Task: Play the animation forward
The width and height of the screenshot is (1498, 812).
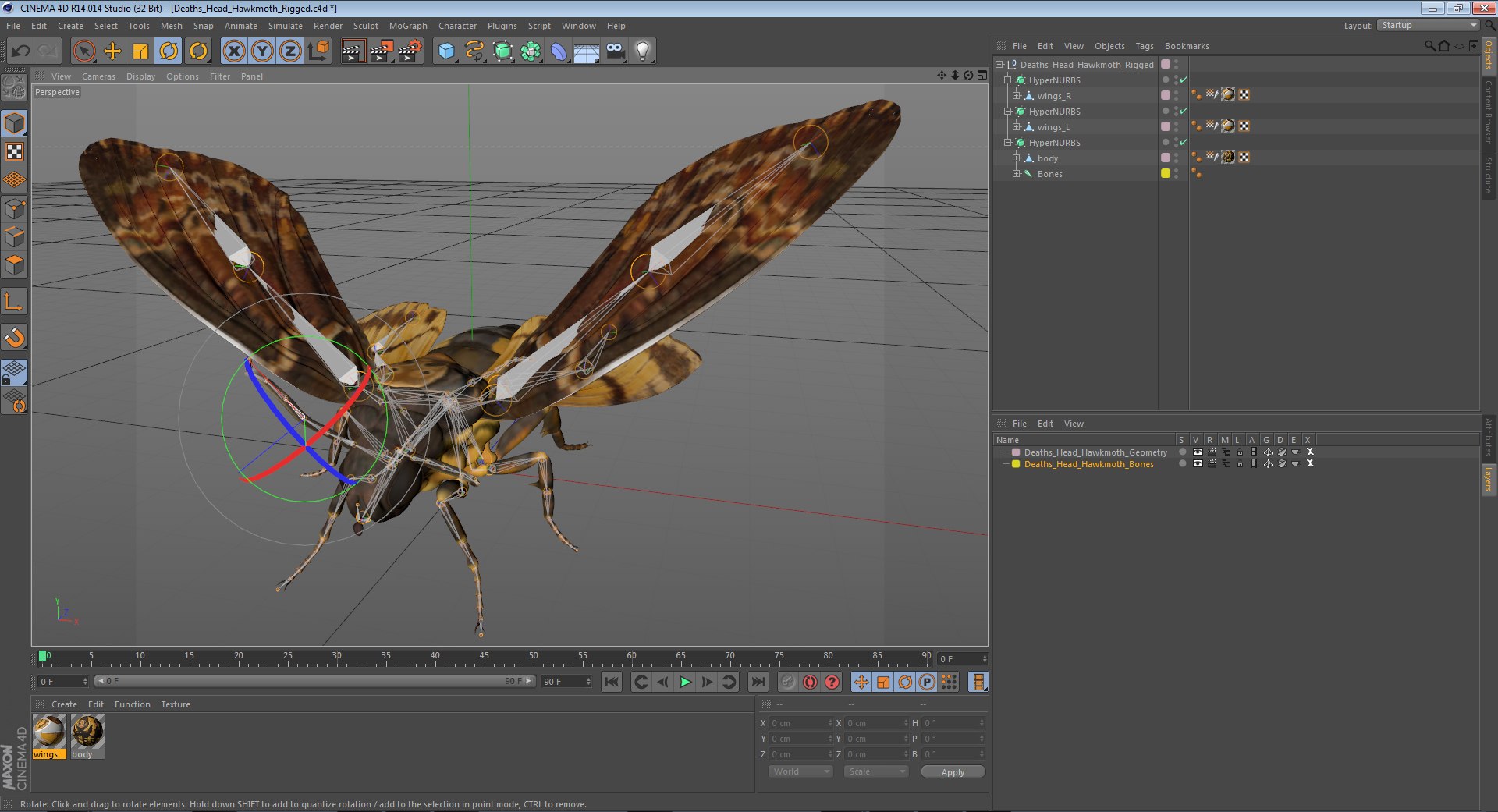Action: point(684,683)
